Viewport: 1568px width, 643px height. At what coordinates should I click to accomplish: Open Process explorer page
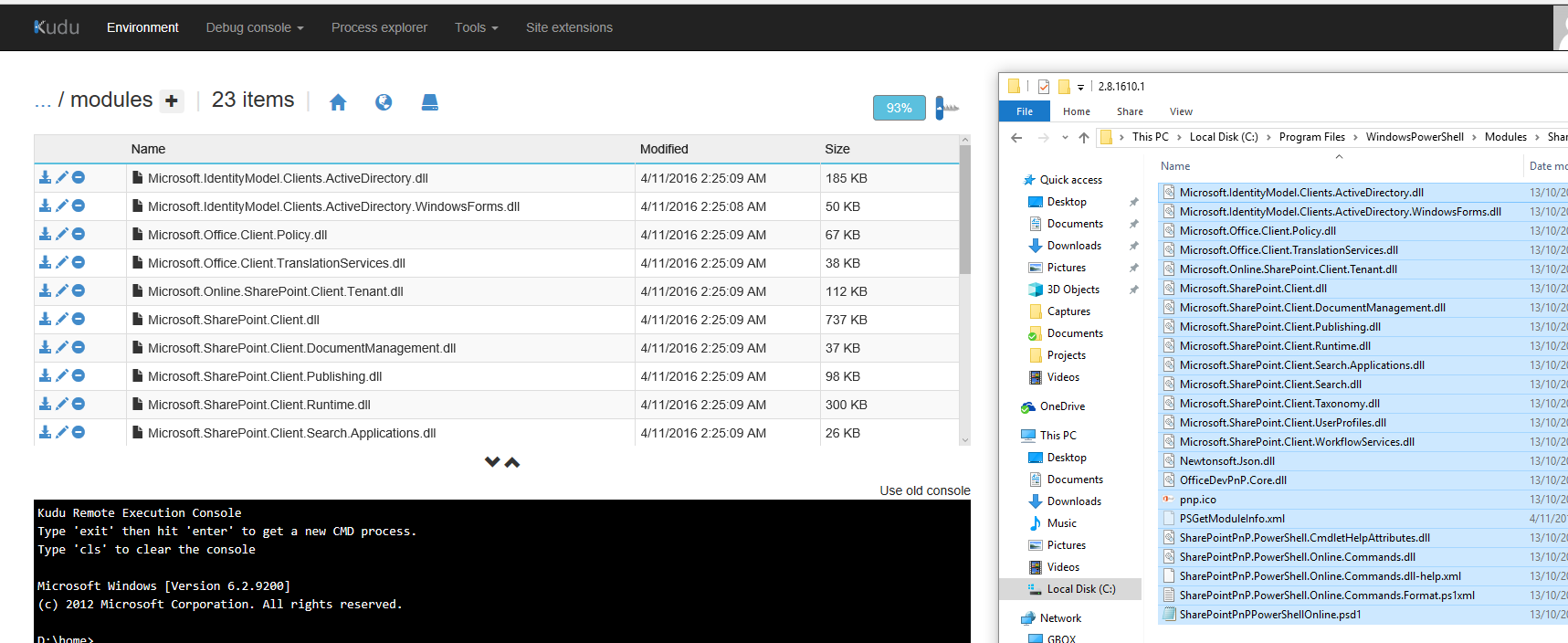(x=379, y=27)
